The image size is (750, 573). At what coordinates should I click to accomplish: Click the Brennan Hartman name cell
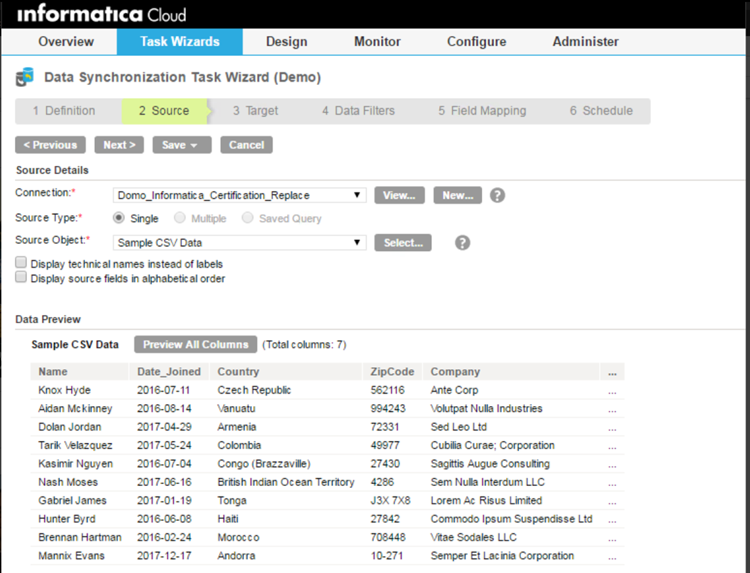pos(80,538)
